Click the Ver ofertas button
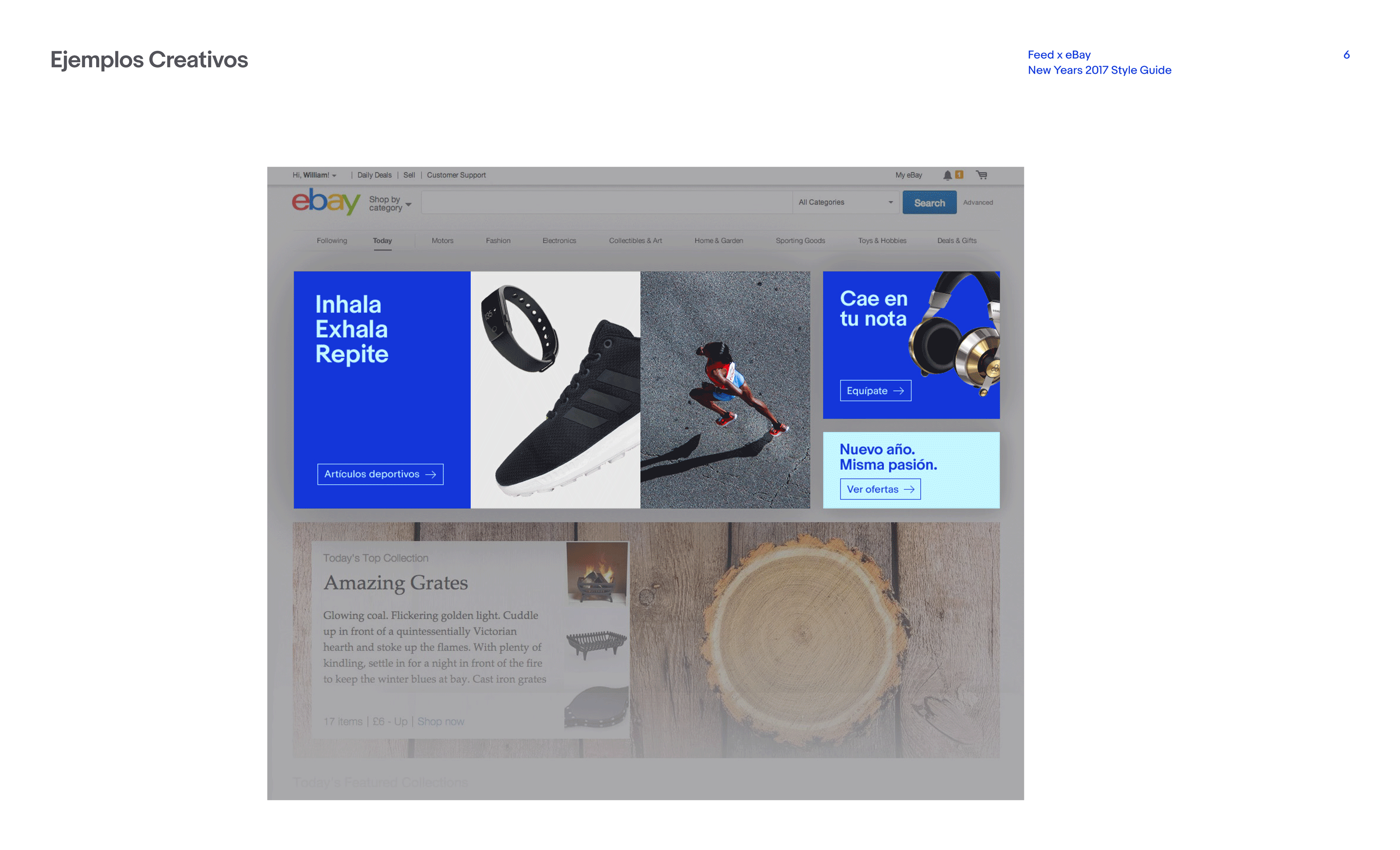Image resolution: width=1400 pixels, height=850 pixels. 880,489
